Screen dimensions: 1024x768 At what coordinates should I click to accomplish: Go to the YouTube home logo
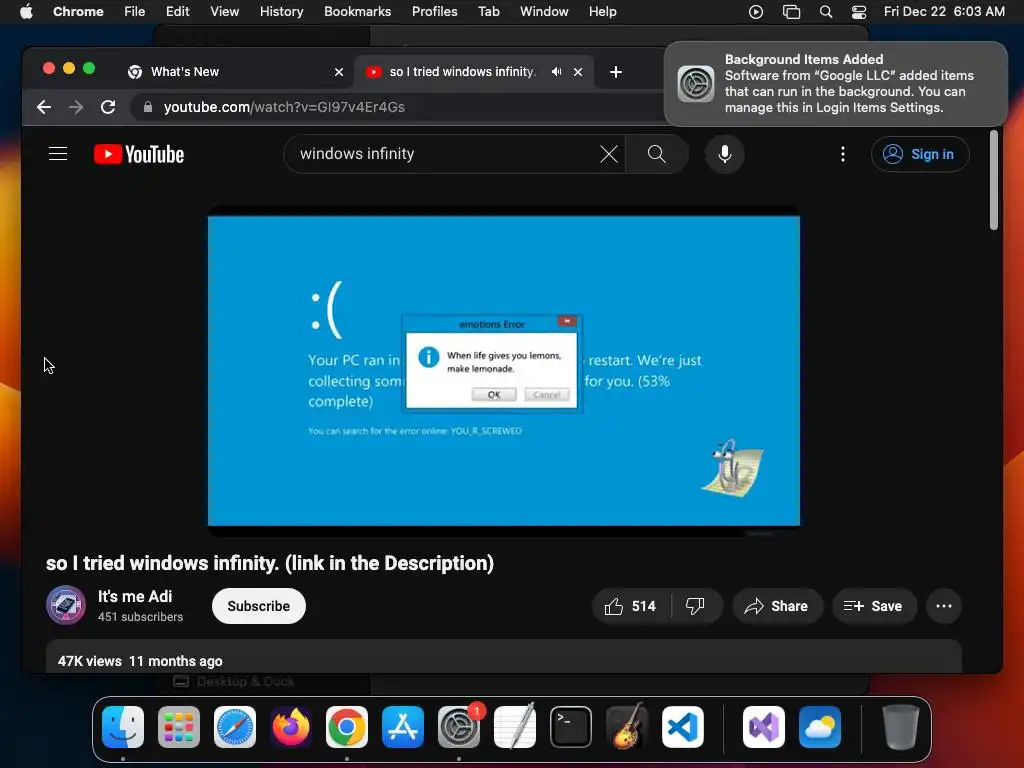(139, 154)
